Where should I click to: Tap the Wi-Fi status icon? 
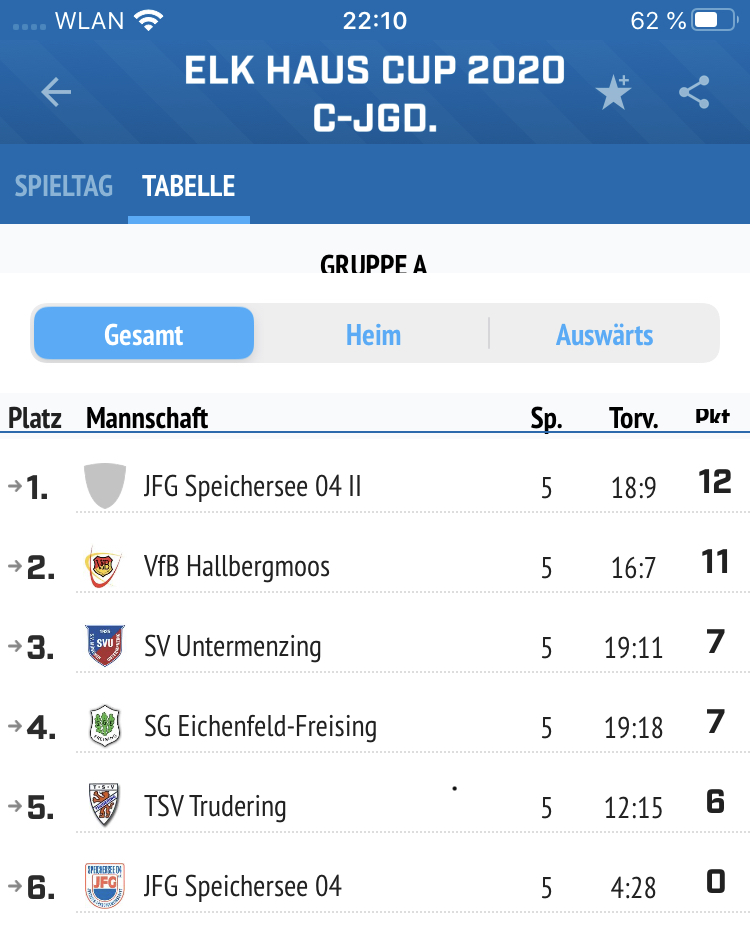pos(149,21)
